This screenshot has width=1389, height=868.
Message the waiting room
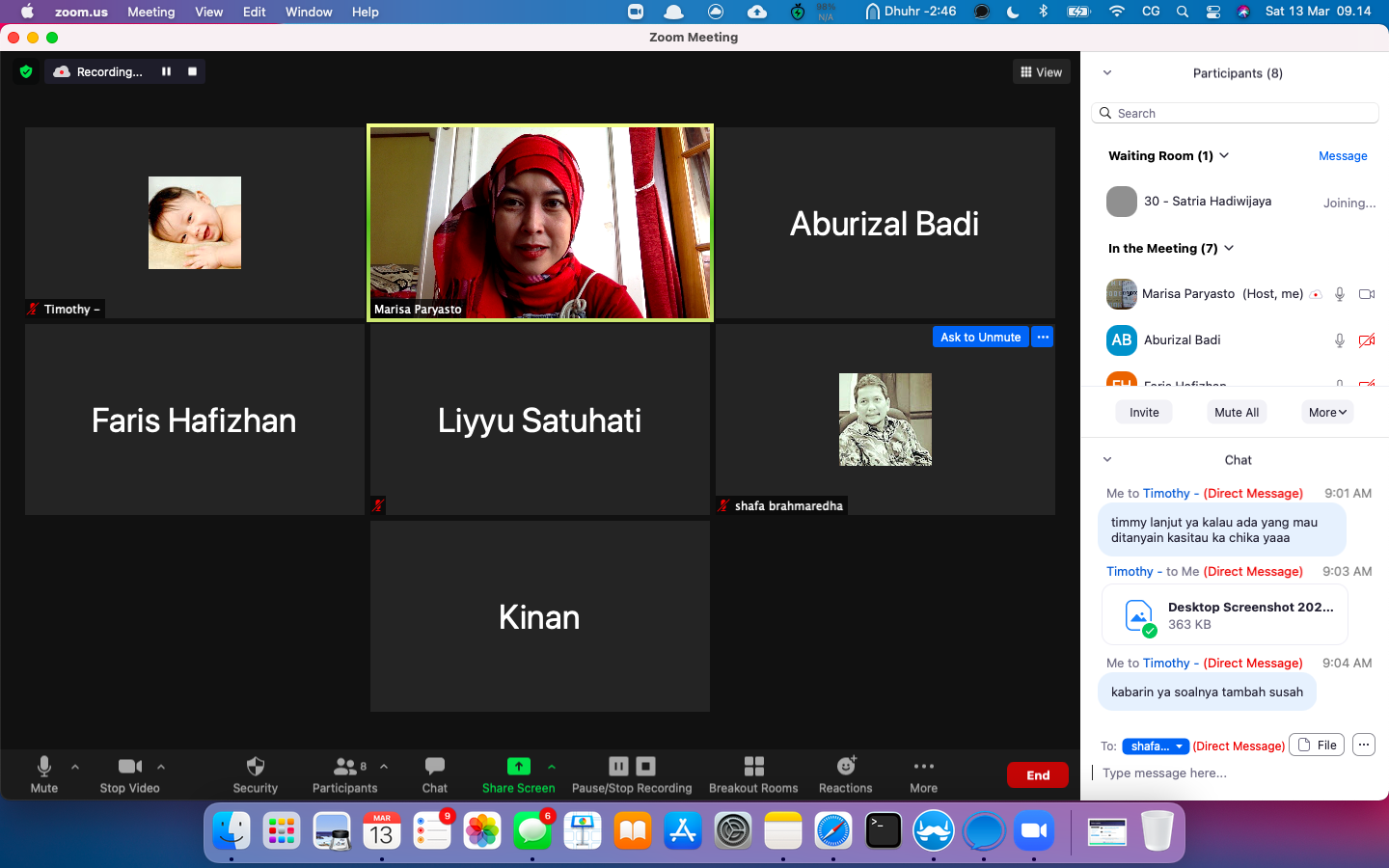(1343, 156)
